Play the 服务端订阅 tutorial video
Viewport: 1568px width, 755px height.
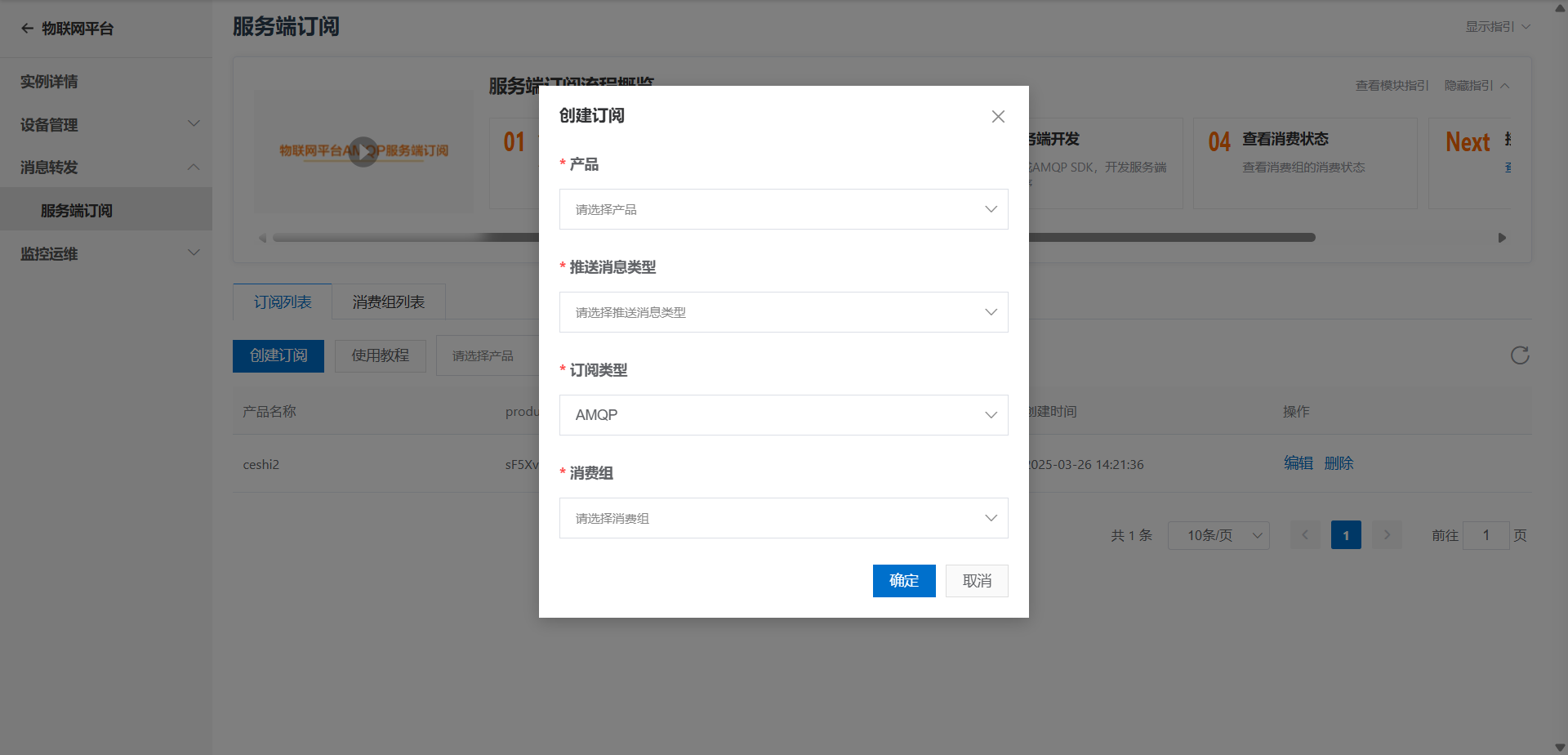point(363,151)
